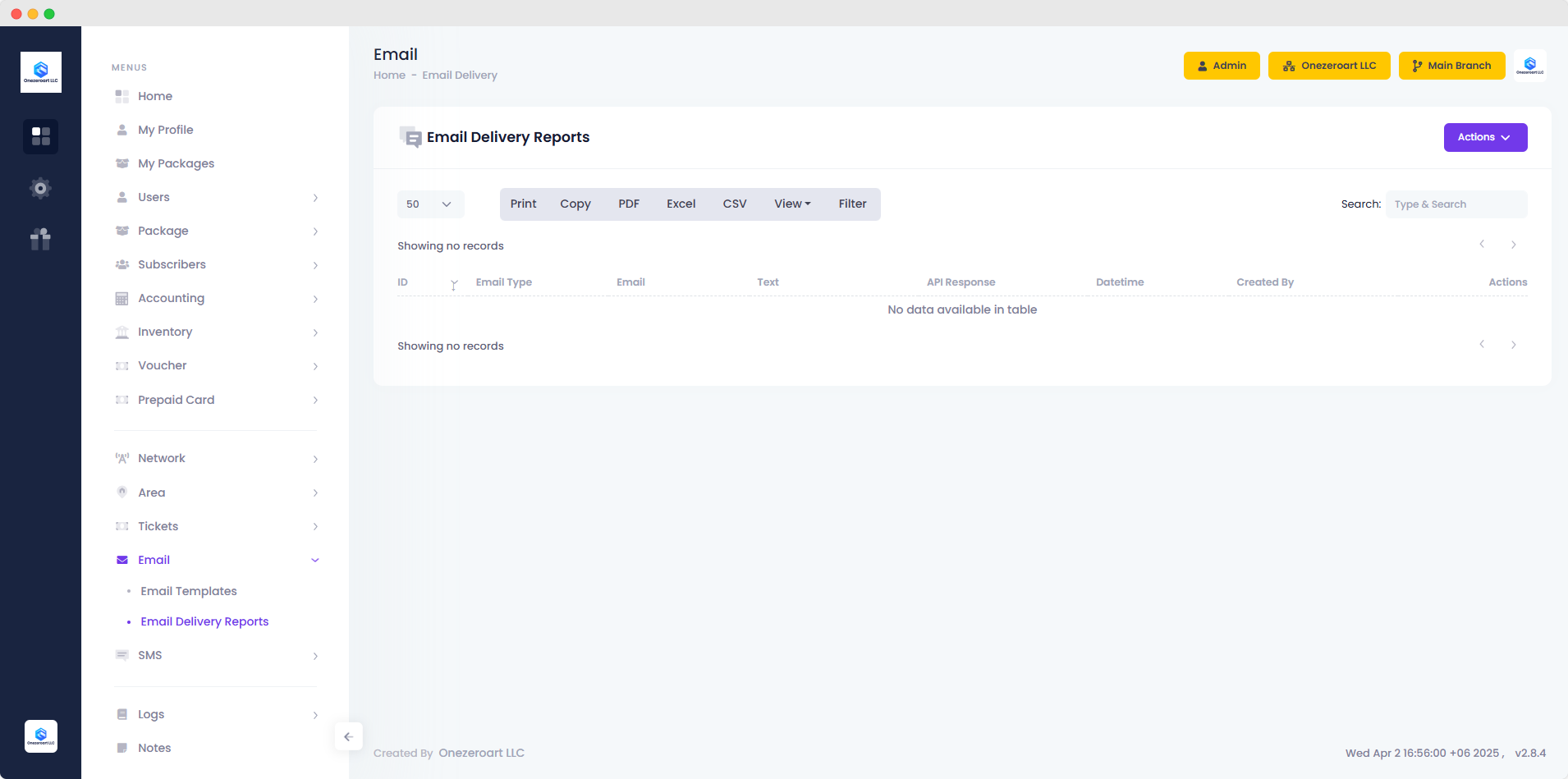Select Email Delivery Reports submenu item
This screenshot has height=779, width=1568.
pos(204,621)
